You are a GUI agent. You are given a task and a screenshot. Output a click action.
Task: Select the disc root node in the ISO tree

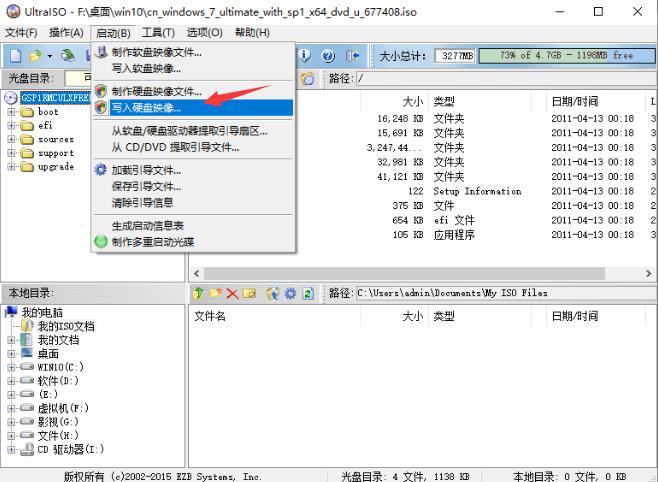tap(55, 98)
